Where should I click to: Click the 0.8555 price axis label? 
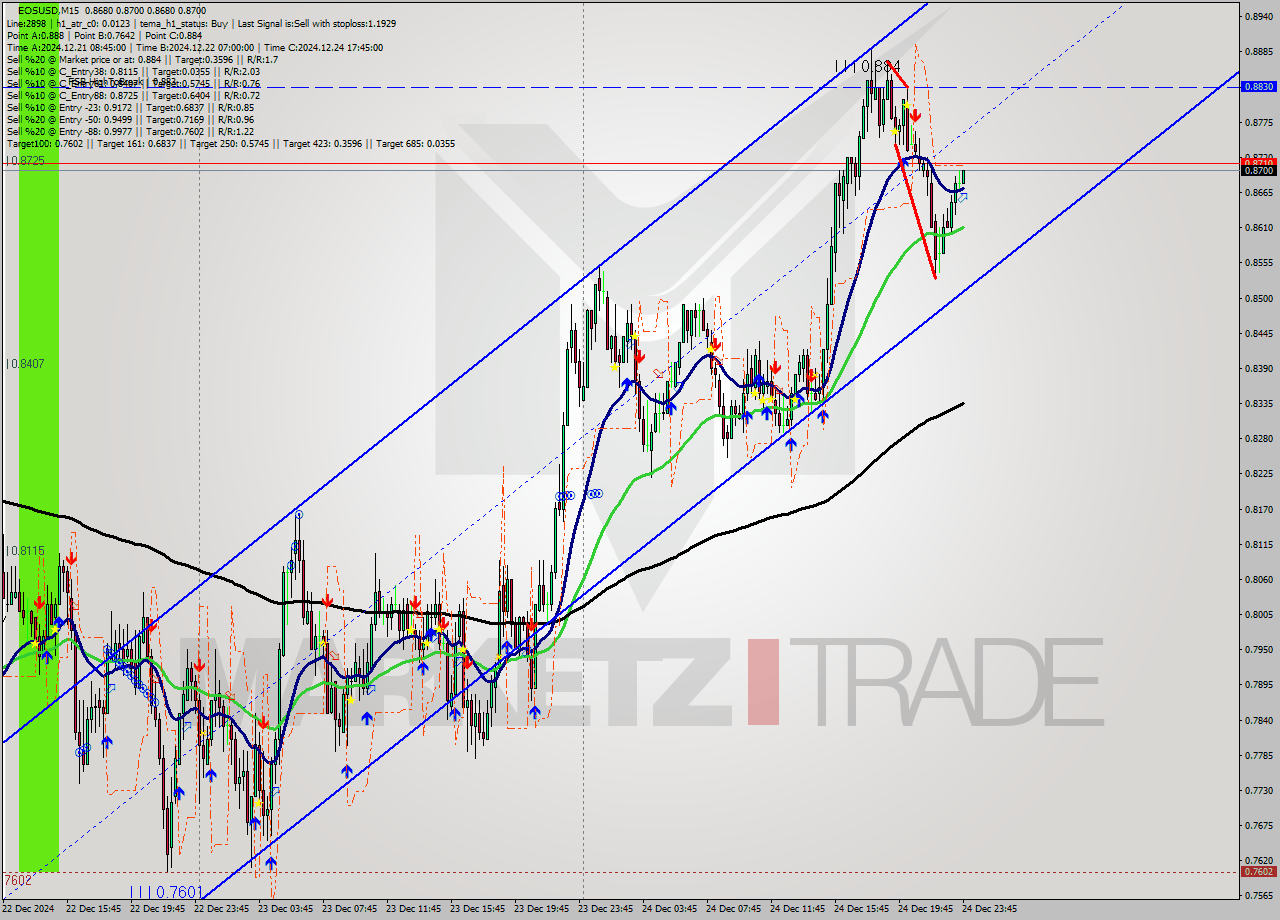click(1257, 263)
